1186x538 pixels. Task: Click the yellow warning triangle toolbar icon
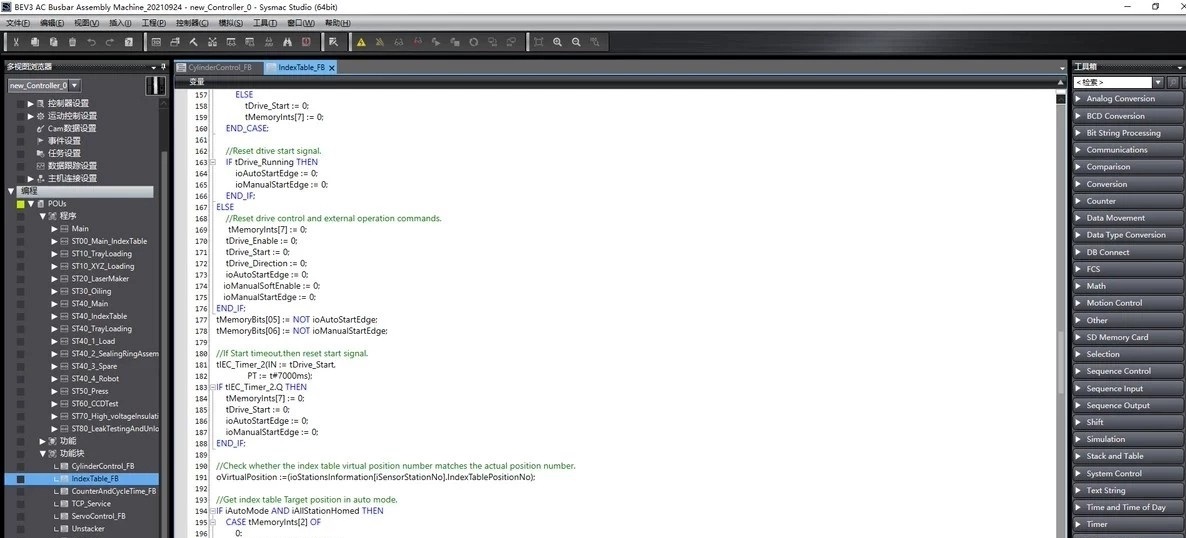point(361,42)
